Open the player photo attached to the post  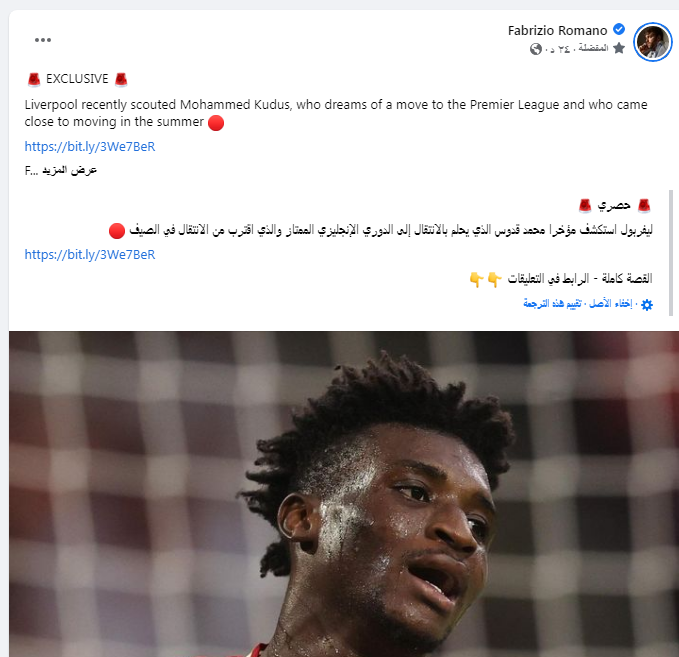coord(344,494)
